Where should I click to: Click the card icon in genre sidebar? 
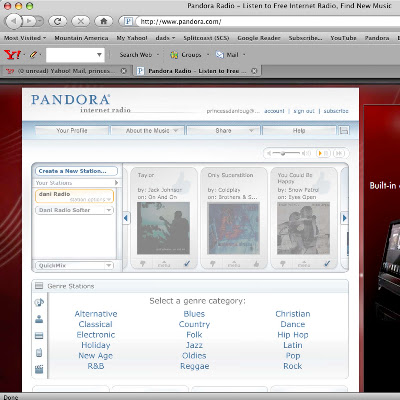39,335
